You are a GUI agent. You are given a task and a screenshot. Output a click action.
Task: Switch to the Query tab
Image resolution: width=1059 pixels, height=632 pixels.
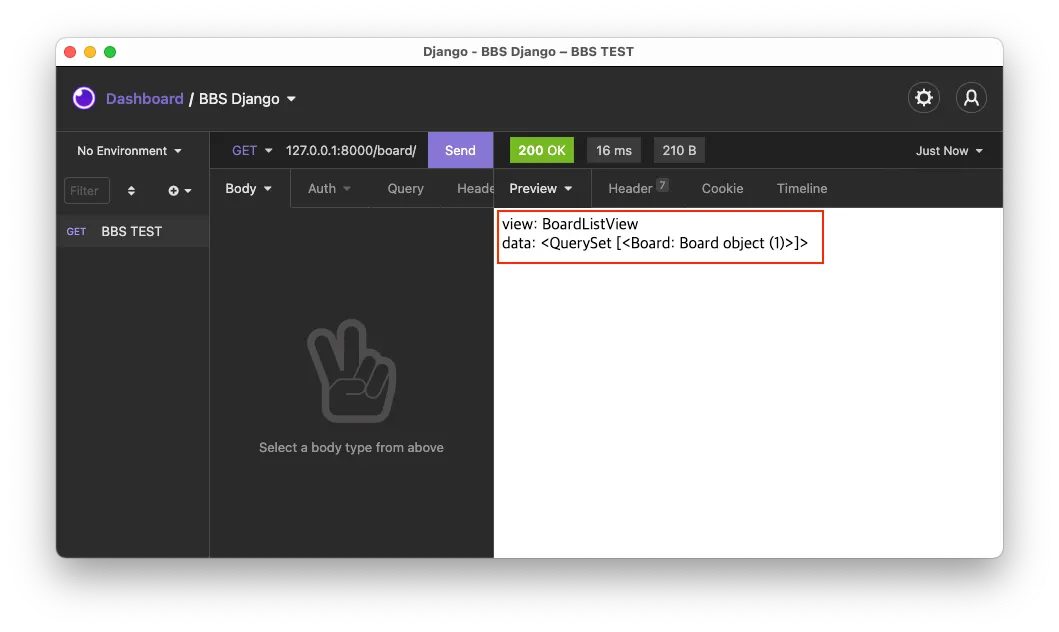pyautogui.click(x=405, y=189)
